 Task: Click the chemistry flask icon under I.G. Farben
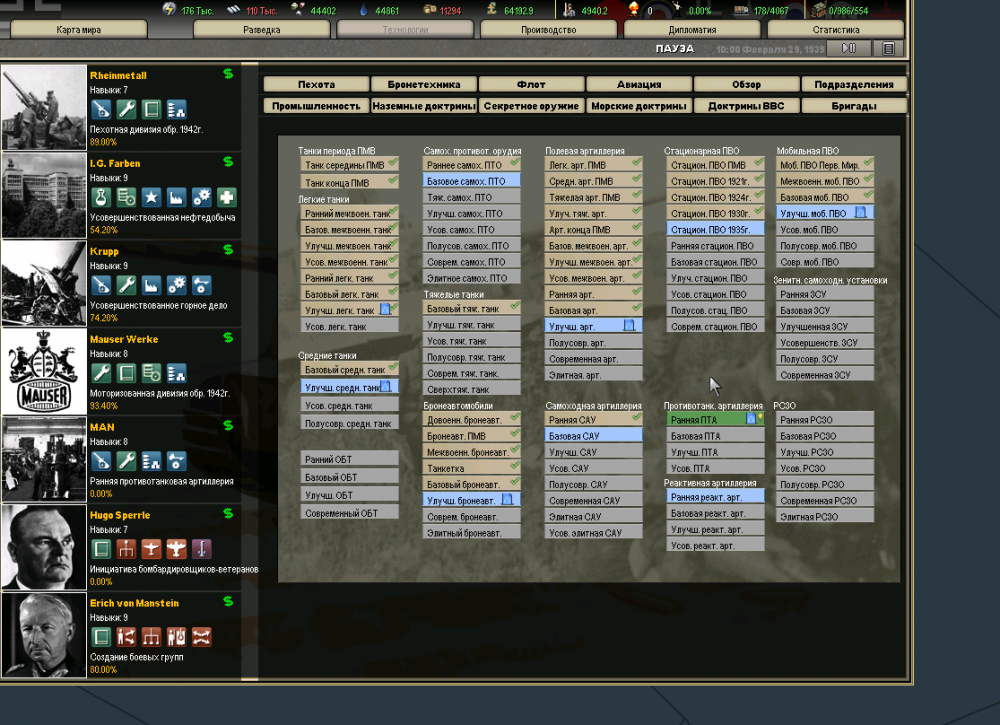tap(100, 197)
